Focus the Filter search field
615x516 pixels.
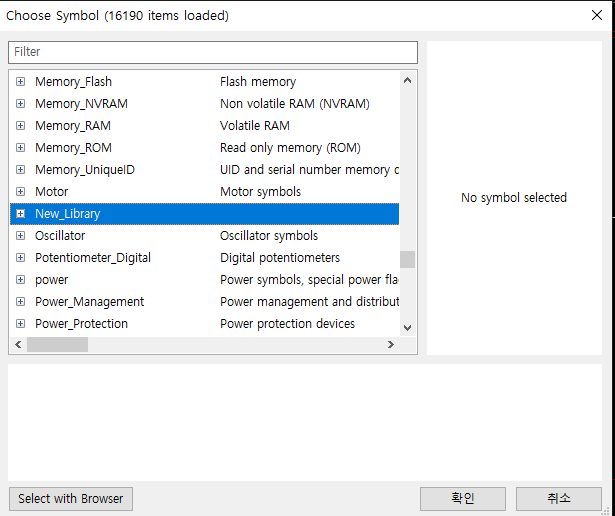(x=213, y=52)
